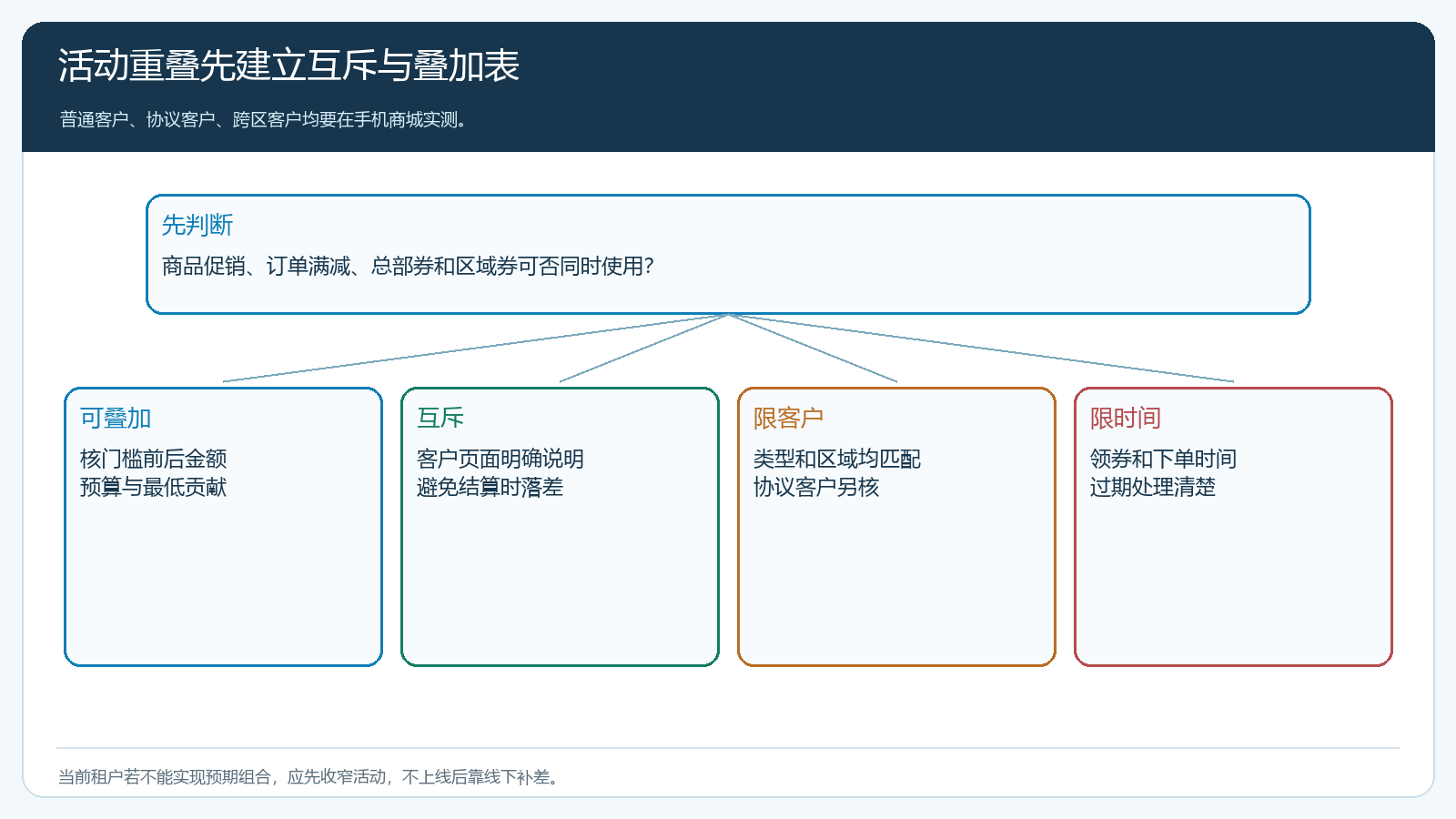Select text 预算与最低贡献

(153, 487)
